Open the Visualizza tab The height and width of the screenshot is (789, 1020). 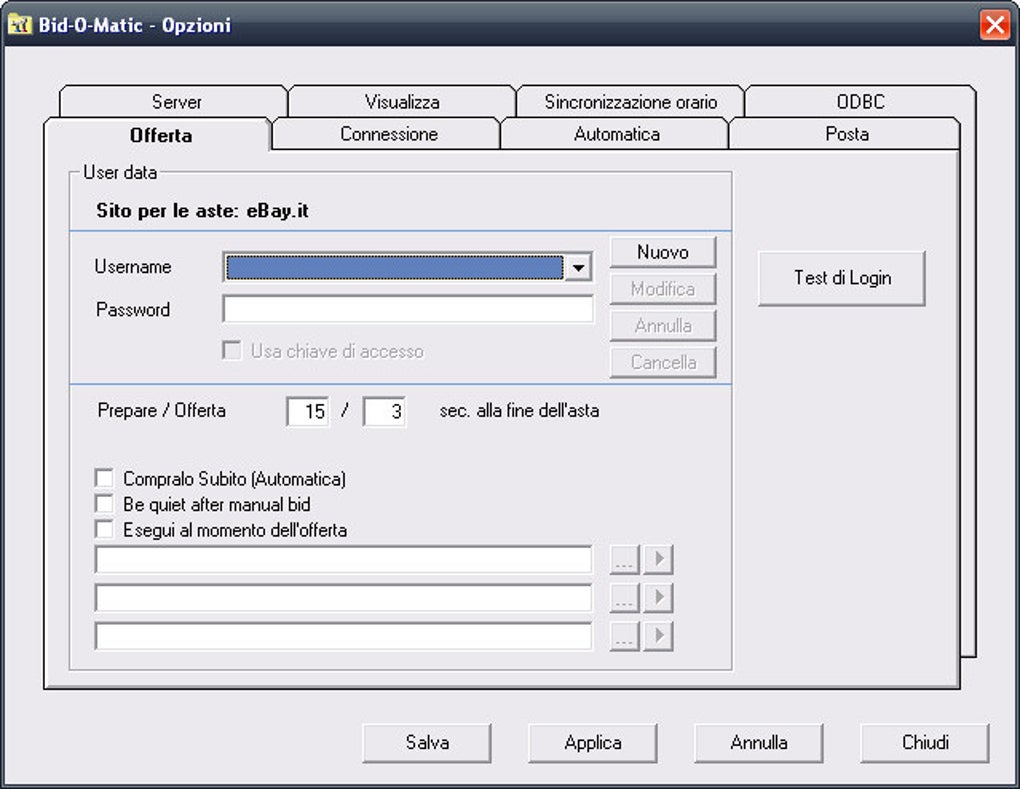pyautogui.click(x=402, y=101)
